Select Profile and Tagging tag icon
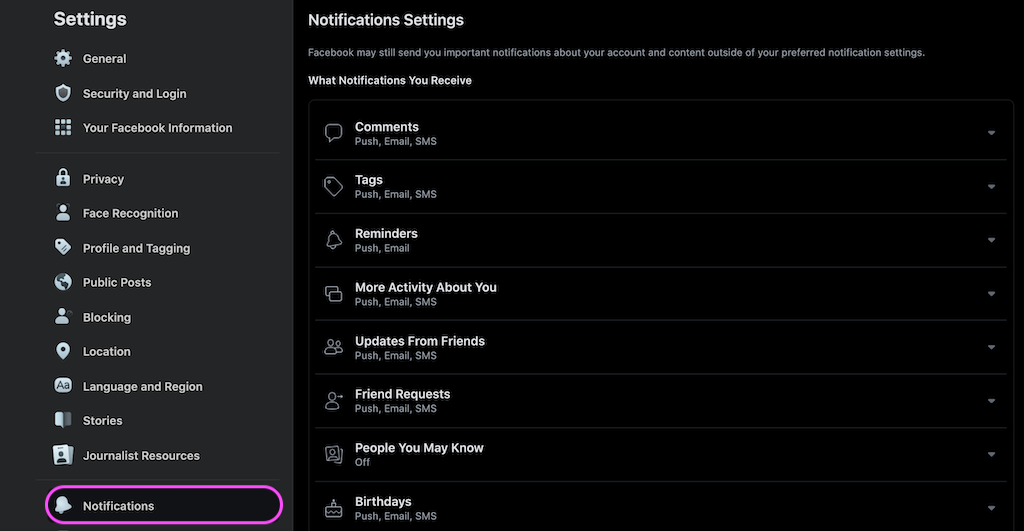Viewport: 1024px width, 531px height. [x=63, y=247]
